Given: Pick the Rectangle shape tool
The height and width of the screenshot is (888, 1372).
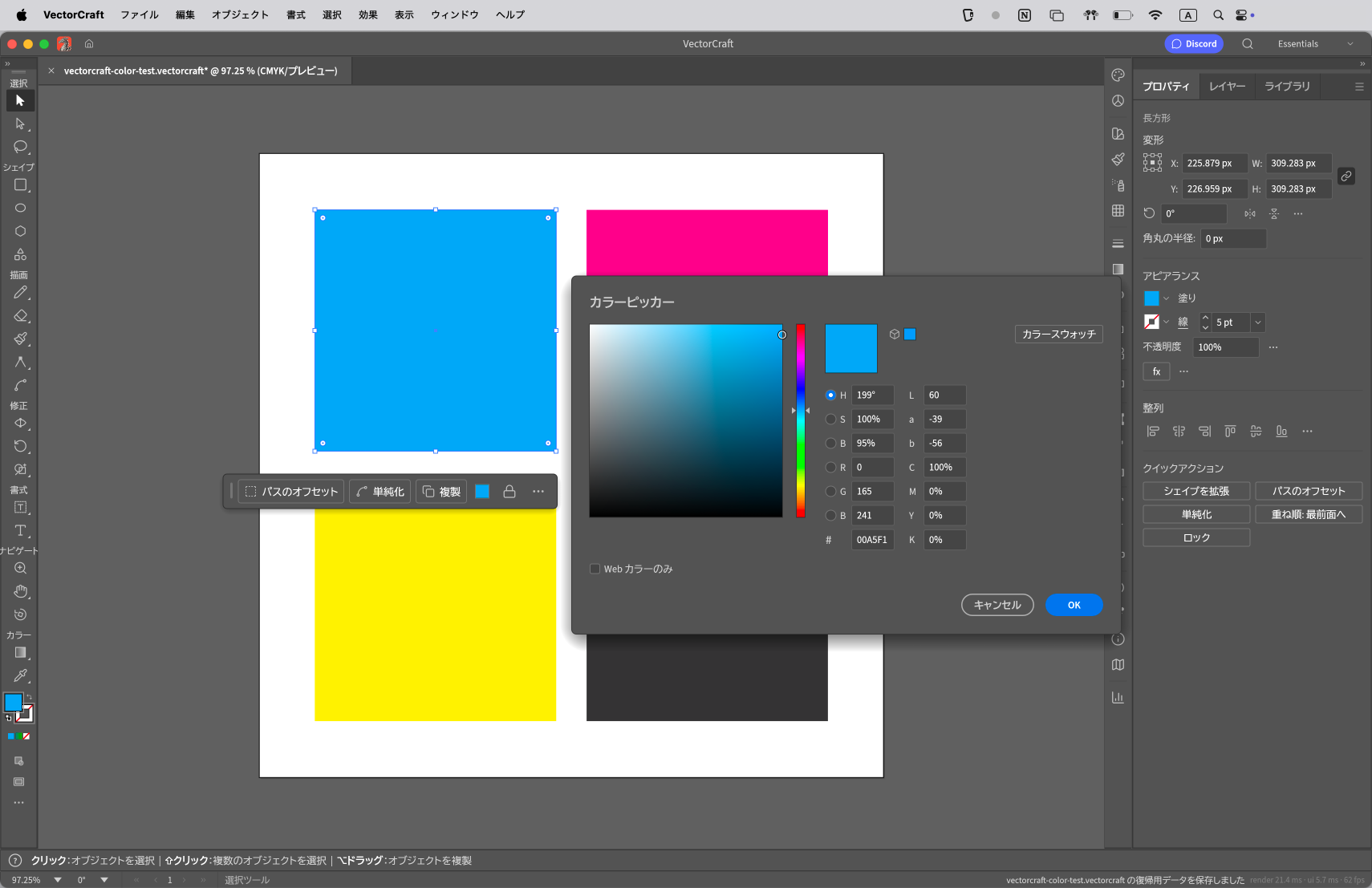Looking at the screenshot, I should (x=20, y=184).
